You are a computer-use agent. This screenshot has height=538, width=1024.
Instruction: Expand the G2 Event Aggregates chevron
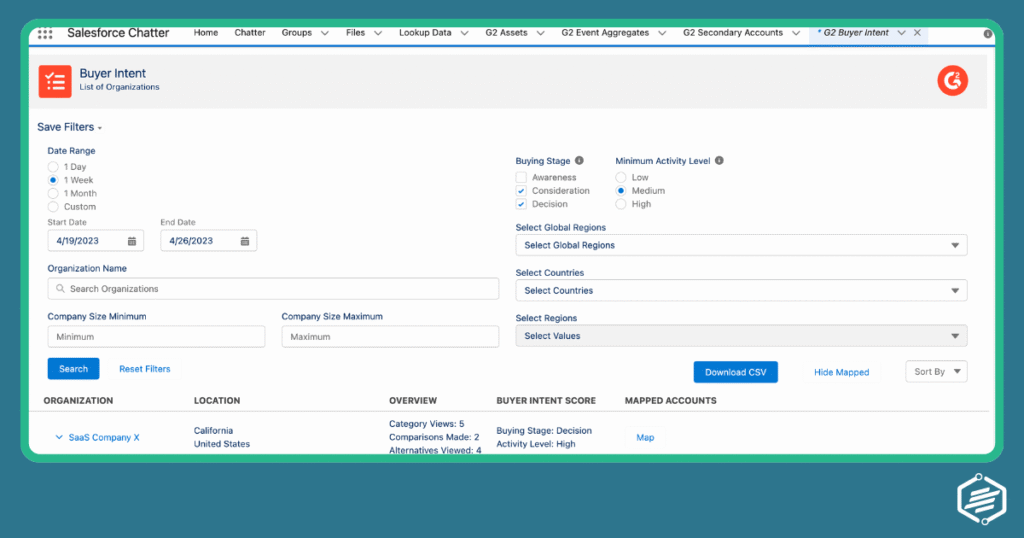pos(662,33)
